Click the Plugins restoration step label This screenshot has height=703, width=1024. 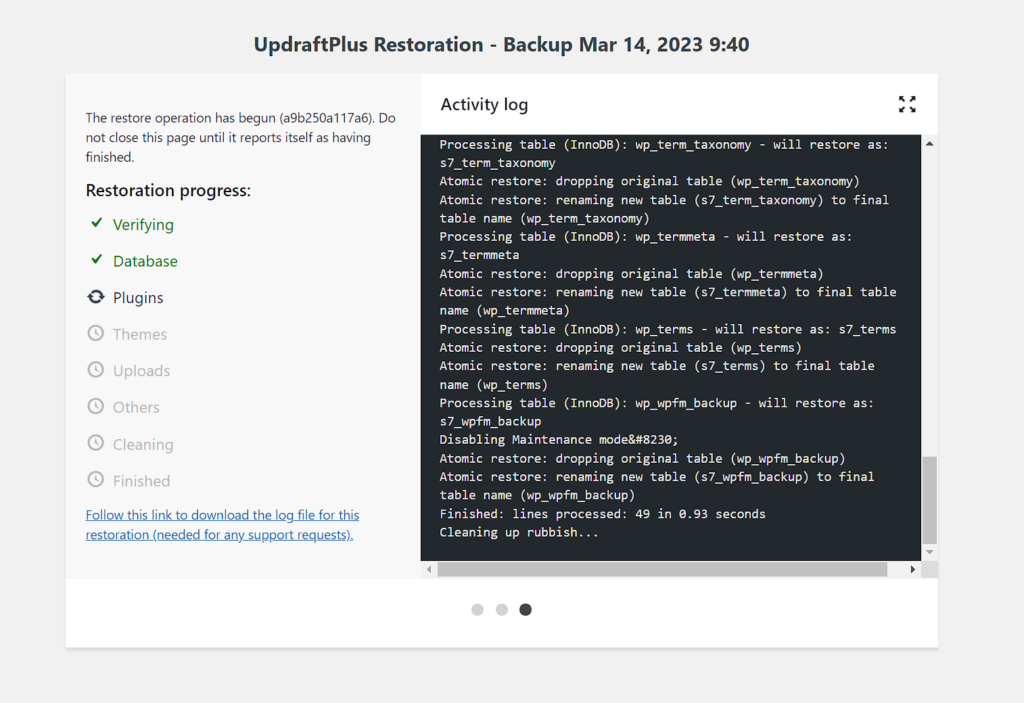(138, 298)
